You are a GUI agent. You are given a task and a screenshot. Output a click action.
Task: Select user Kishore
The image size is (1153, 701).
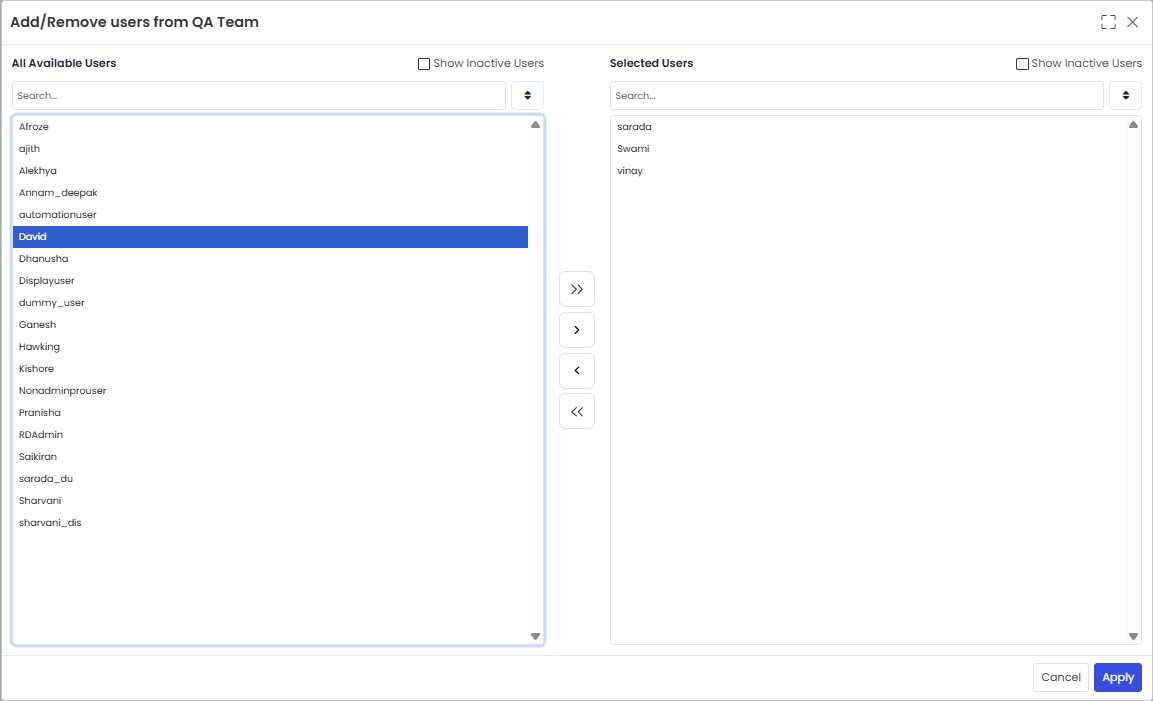tap(270, 369)
